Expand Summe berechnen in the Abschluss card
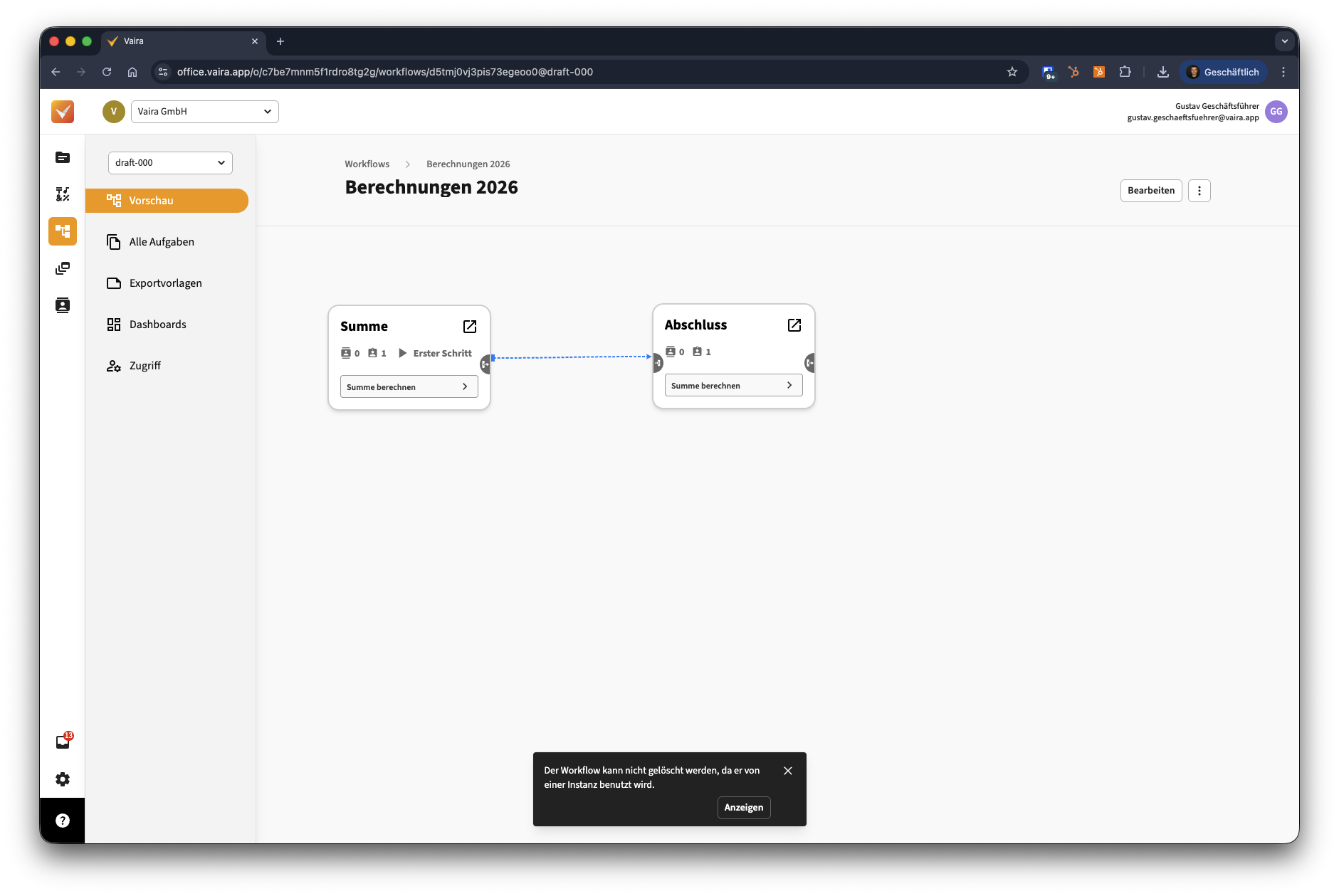 (733, 386)
